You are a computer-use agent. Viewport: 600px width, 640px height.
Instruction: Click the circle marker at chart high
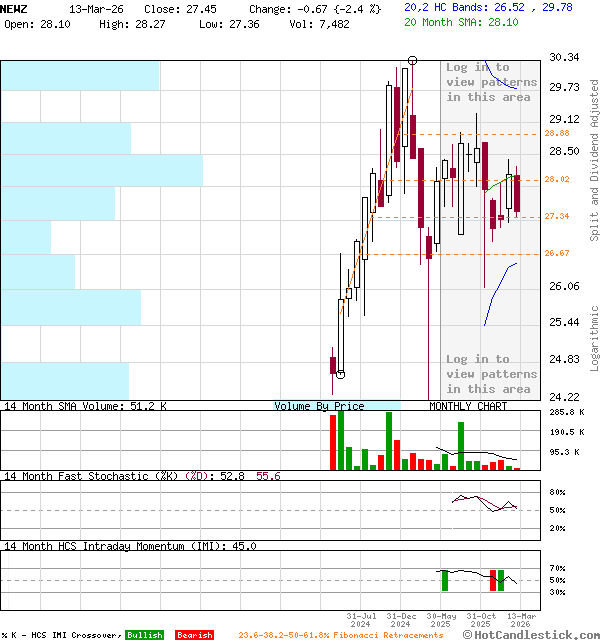pos(412,60)
